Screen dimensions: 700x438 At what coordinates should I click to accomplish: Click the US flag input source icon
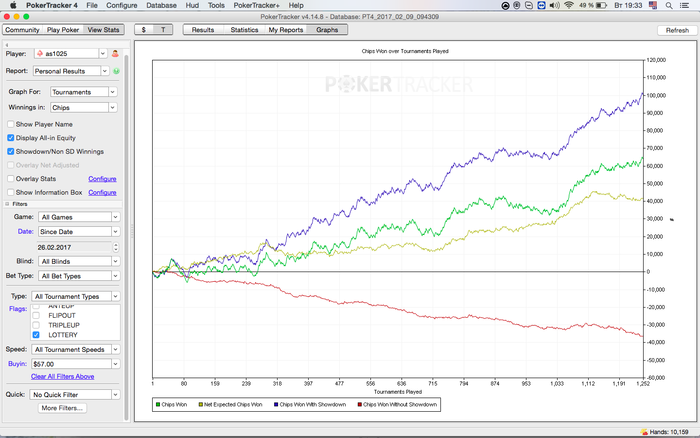(x=653, y=5)
